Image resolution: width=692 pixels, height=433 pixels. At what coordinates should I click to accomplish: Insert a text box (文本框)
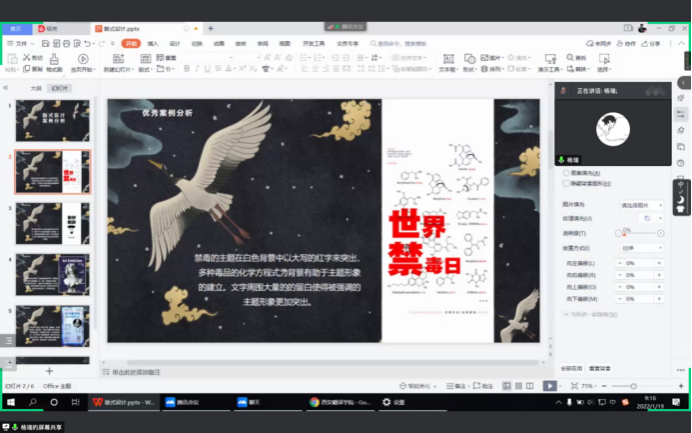tap(450, 62)
